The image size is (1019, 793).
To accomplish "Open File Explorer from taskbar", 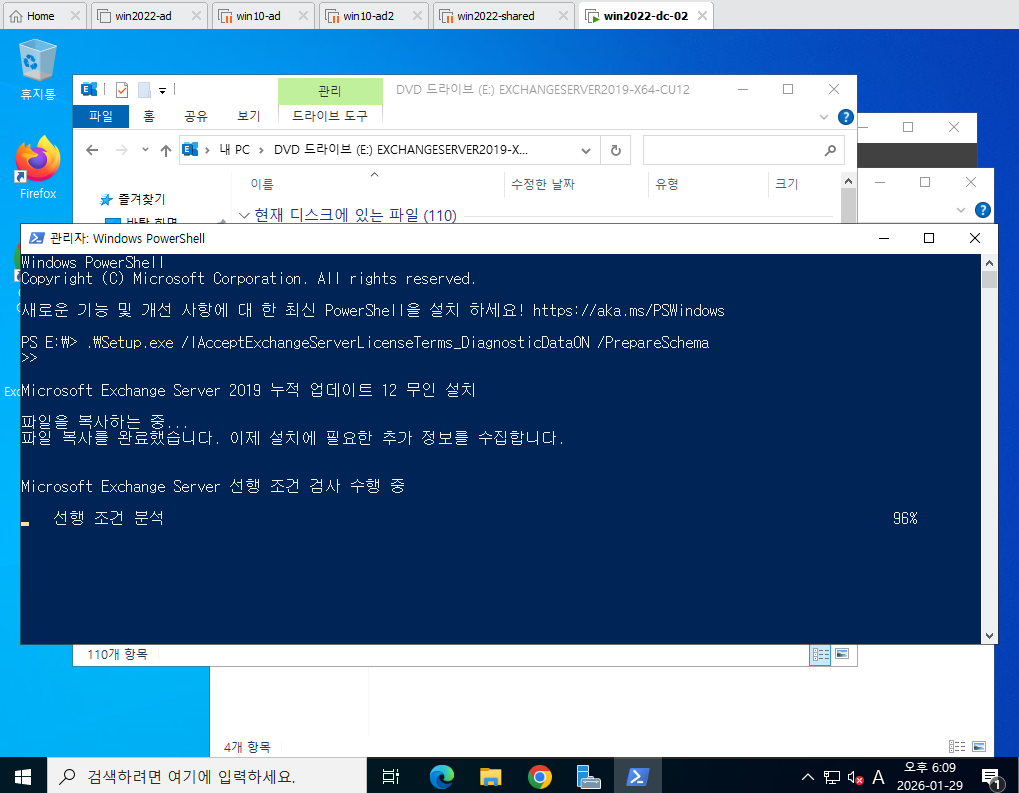I will pos(491,776).
